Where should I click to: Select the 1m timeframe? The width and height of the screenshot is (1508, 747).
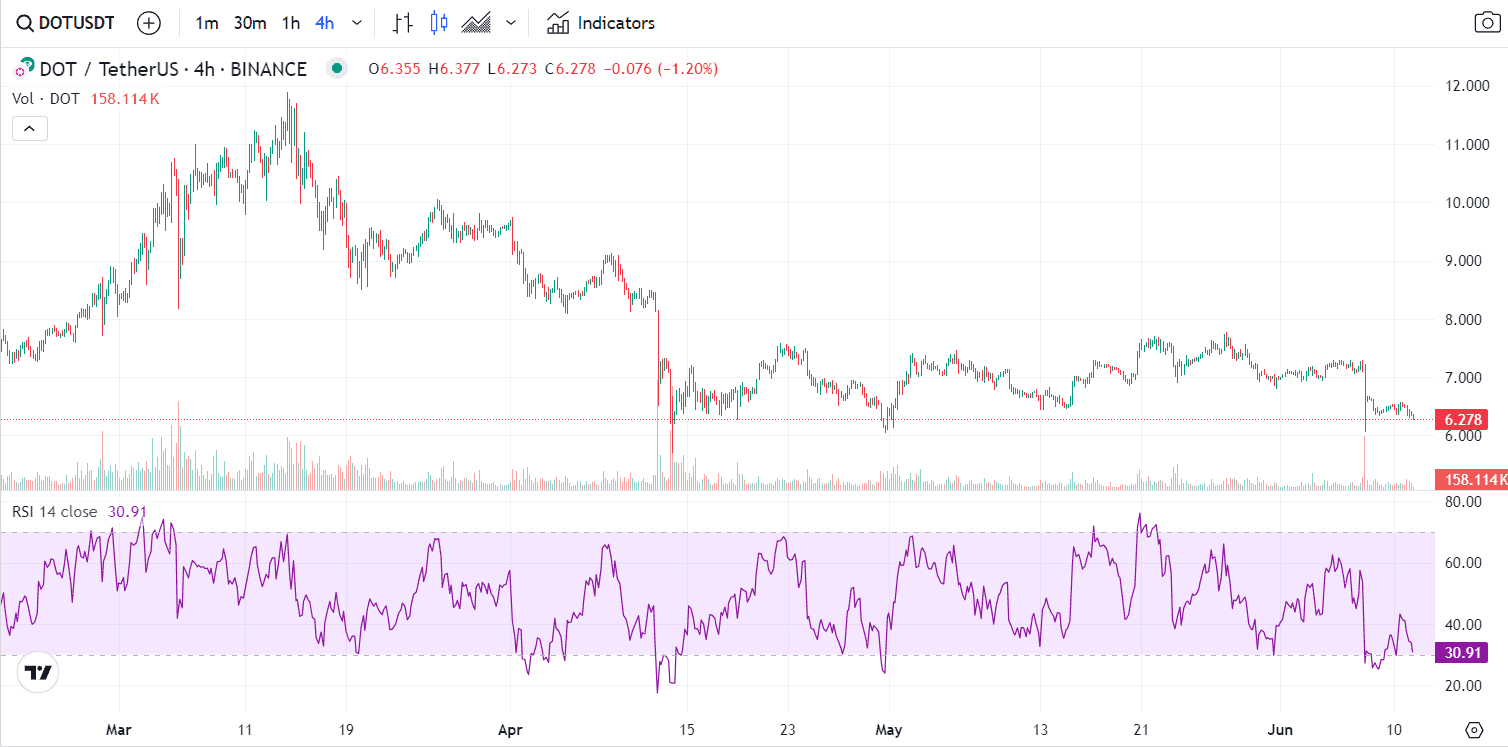pos(207,23)
